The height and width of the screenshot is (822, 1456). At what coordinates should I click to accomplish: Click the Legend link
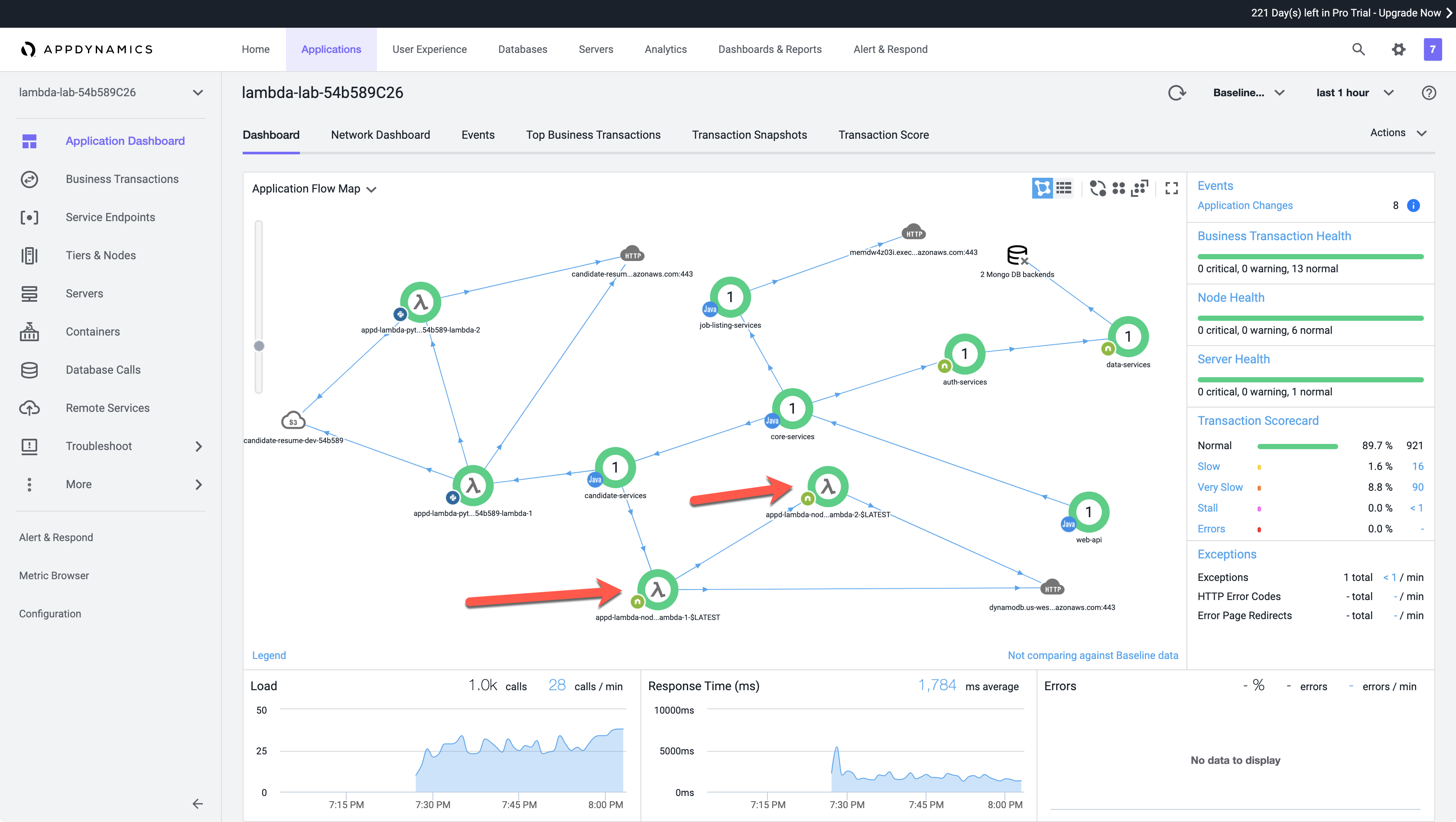coord(269,655)
